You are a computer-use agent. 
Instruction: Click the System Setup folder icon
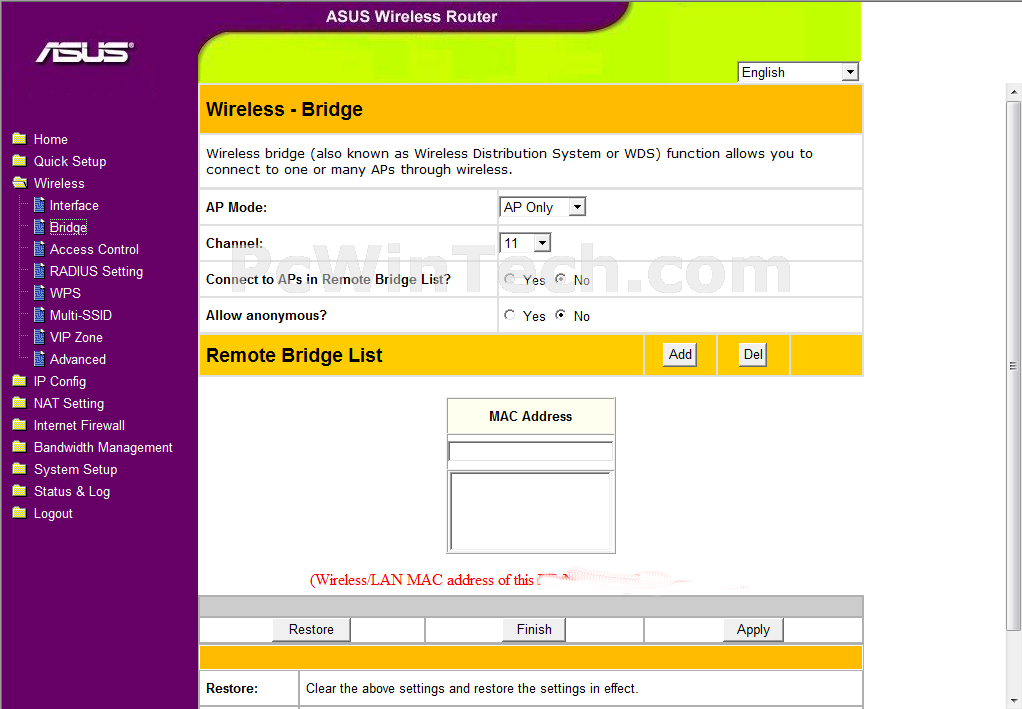(20, 469)
